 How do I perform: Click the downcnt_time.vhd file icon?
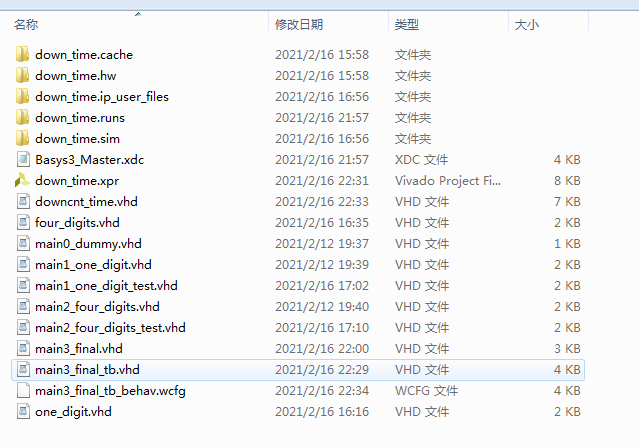(x=23, y=201)
